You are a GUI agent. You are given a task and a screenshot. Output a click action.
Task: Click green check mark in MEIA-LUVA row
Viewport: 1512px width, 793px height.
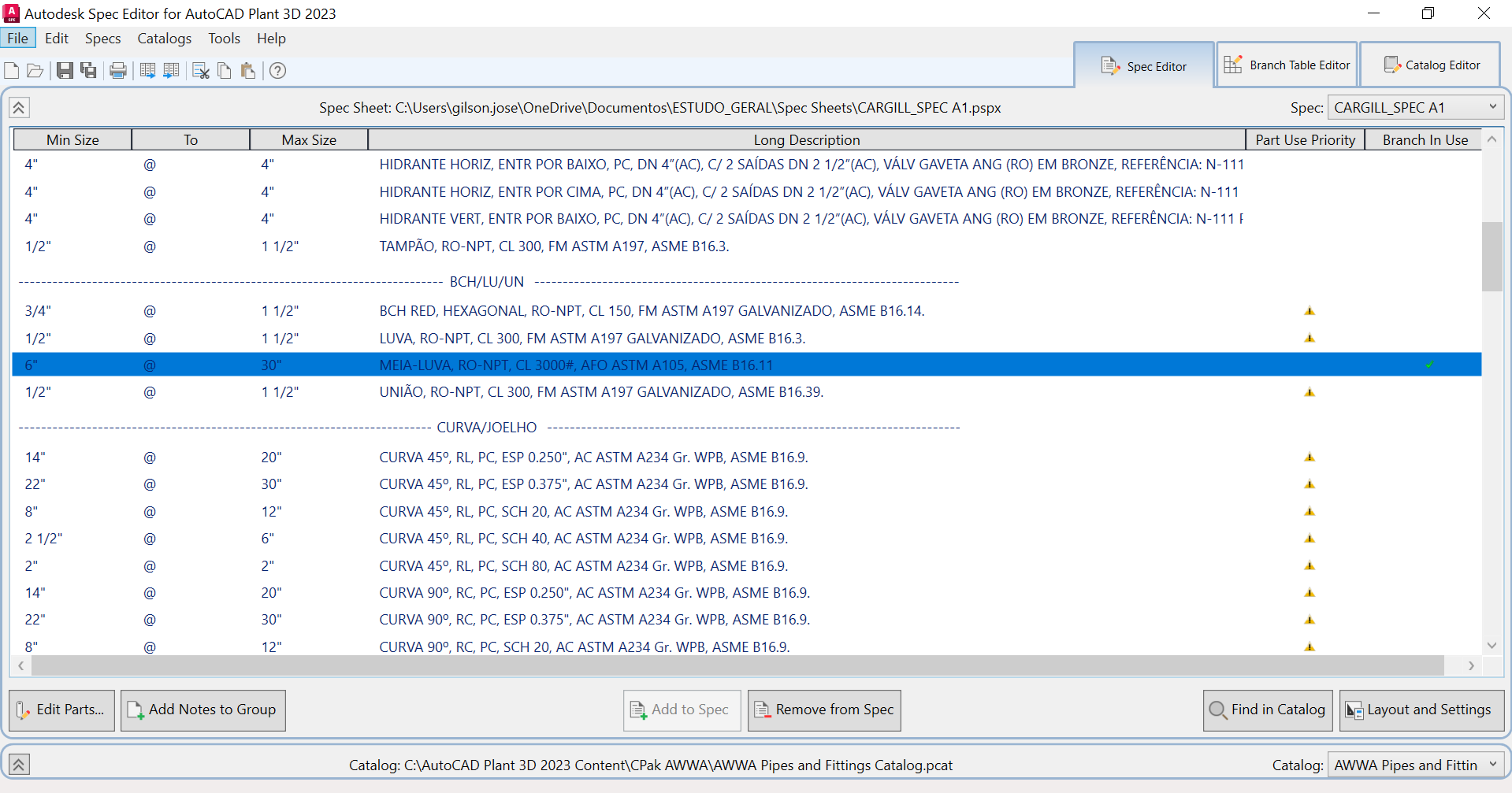[x=1429, y=365]
